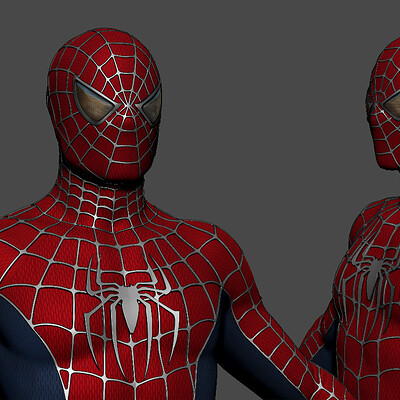Select the gray background above the front figure's head
The image size is (400, 400).
tap(107, 13)
